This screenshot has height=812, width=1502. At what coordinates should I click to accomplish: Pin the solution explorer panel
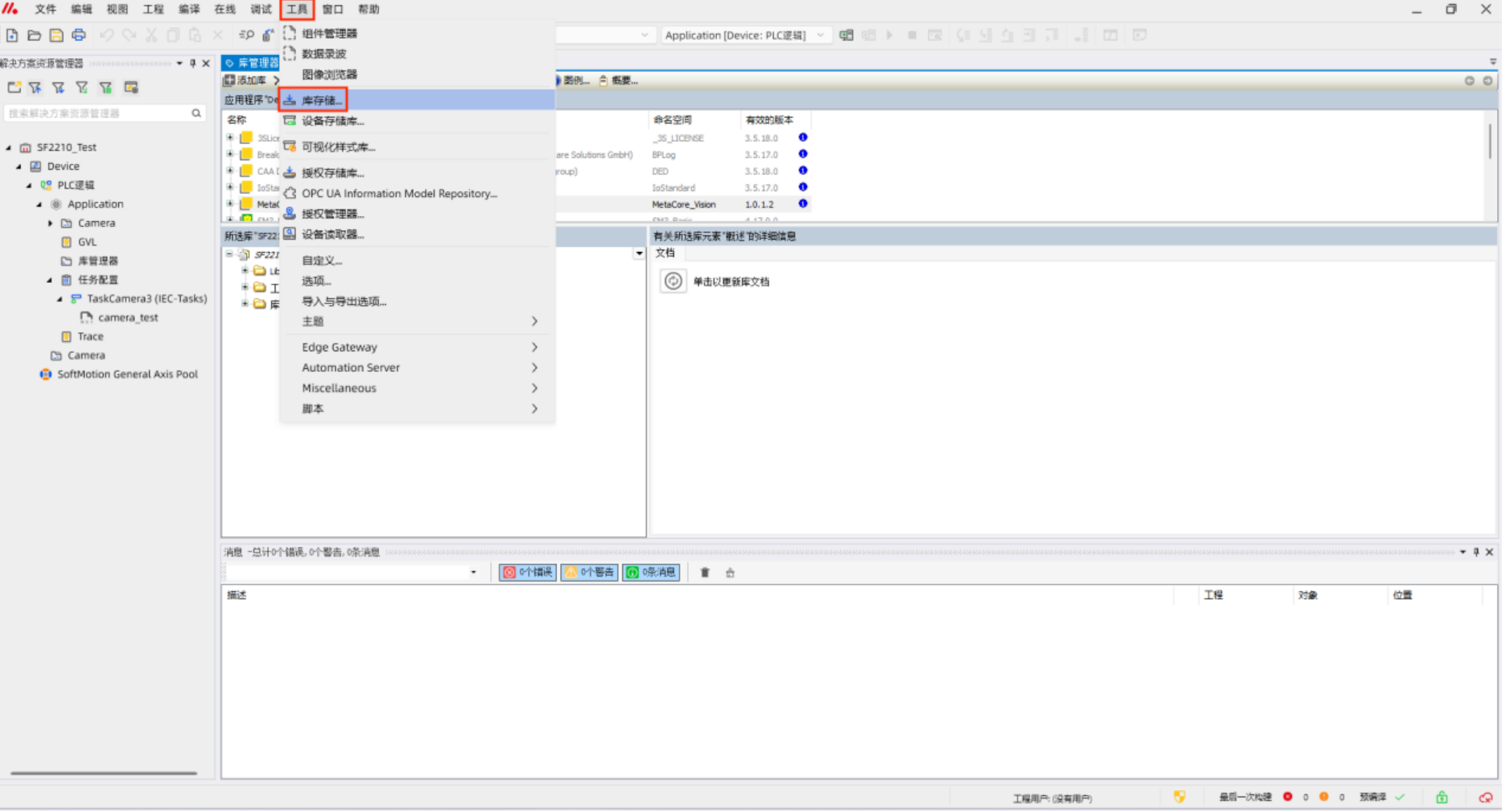(193, 63)
